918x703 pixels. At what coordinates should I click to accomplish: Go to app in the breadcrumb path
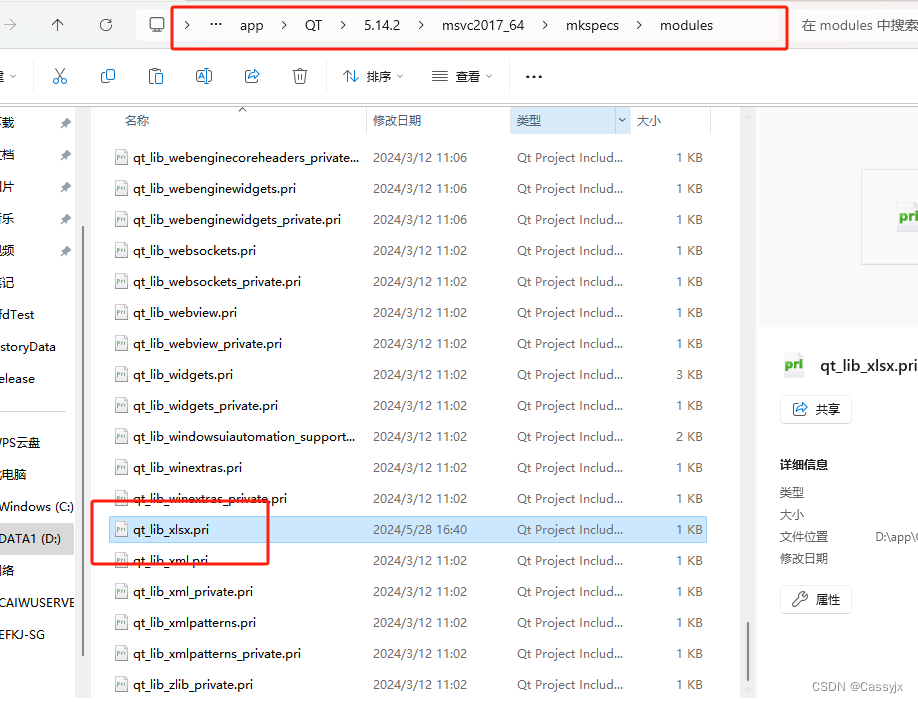point(252,25)
